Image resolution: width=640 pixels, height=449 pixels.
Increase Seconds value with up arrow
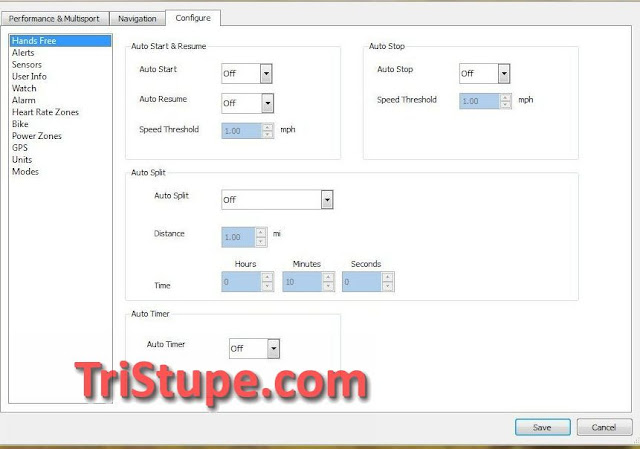coord(388,277)
